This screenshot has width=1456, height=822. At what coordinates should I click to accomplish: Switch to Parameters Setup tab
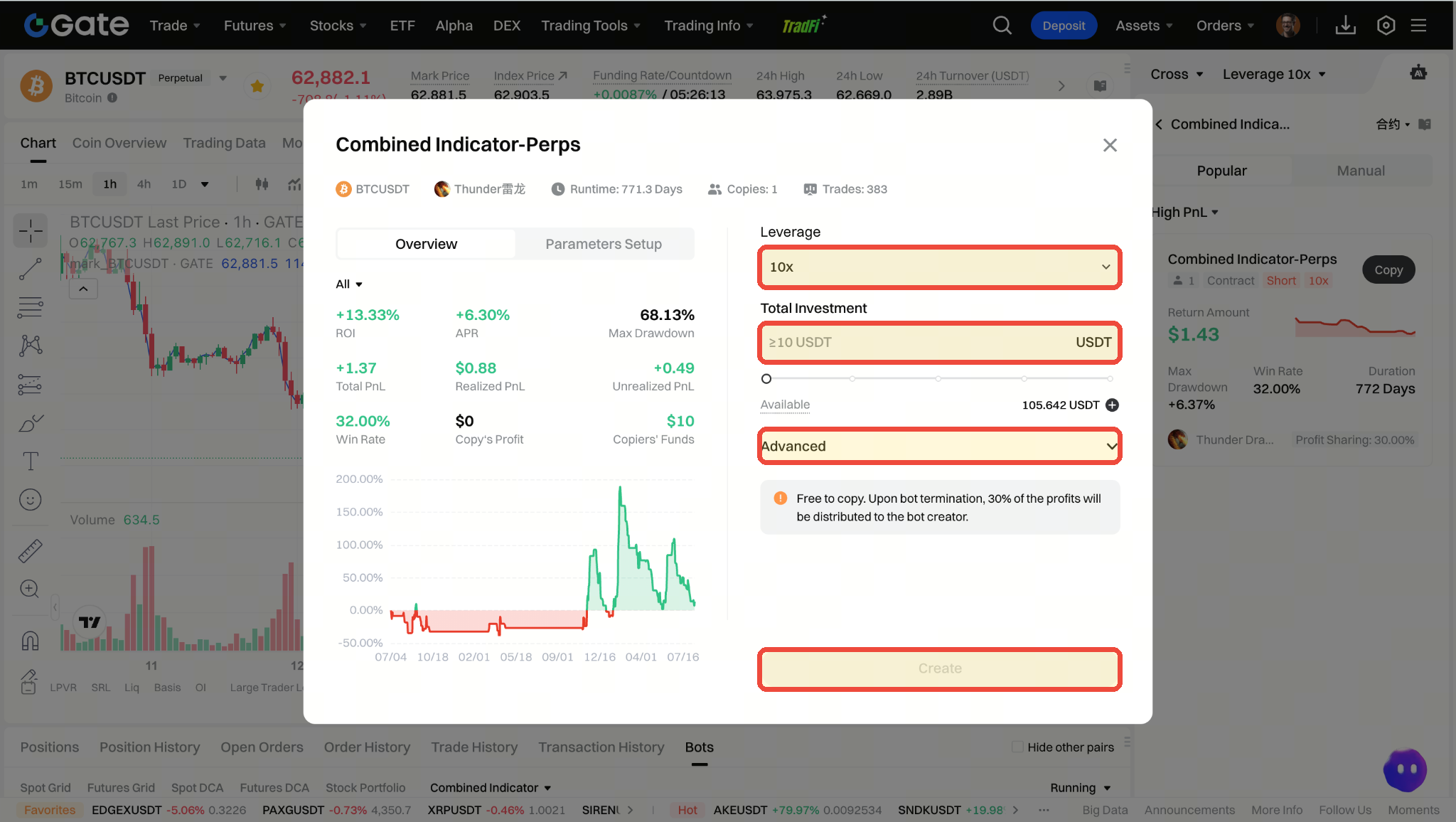604,244
